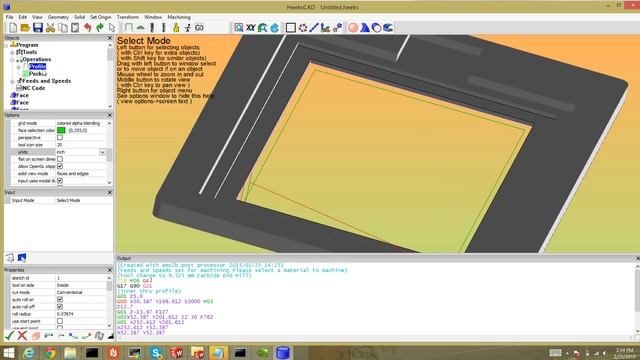Click the cut mode Conventional value
Image resolution: width=640 pixels, height=360 pixels.
pos(70,292)
